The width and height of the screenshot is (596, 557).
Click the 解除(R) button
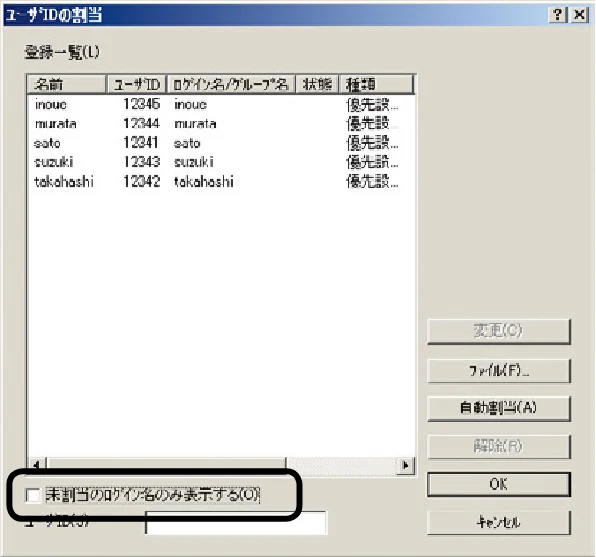point(499,447)
